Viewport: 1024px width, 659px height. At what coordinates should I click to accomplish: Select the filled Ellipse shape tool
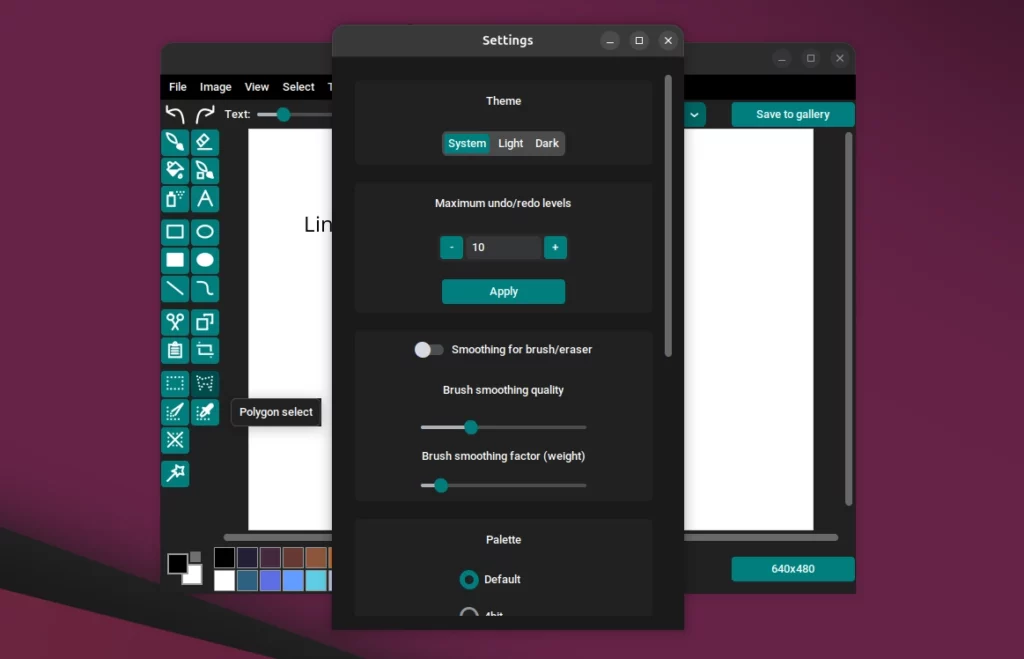click(205, 260)
